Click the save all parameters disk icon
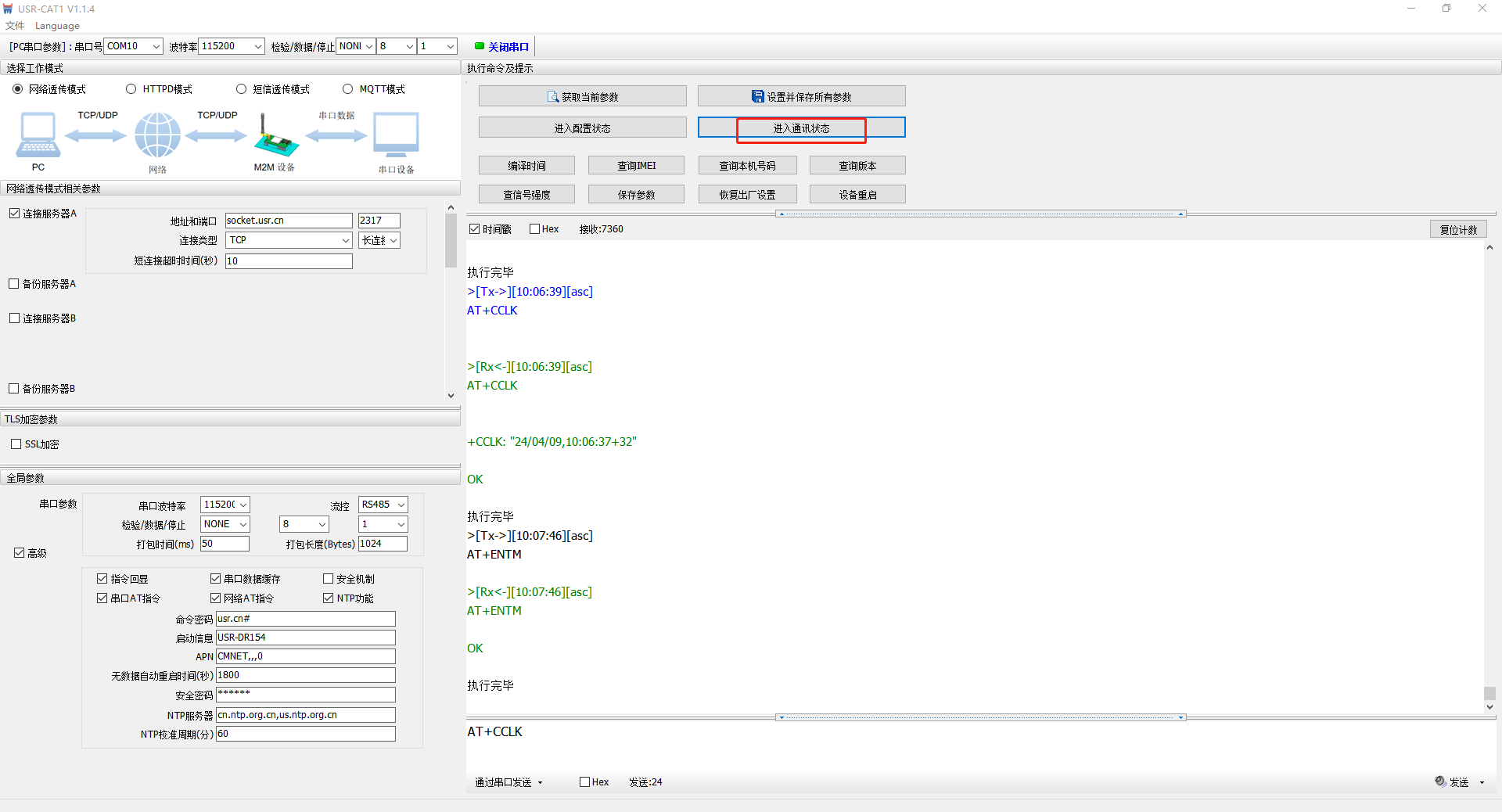Screen dimensions: 1502x812 757,97
